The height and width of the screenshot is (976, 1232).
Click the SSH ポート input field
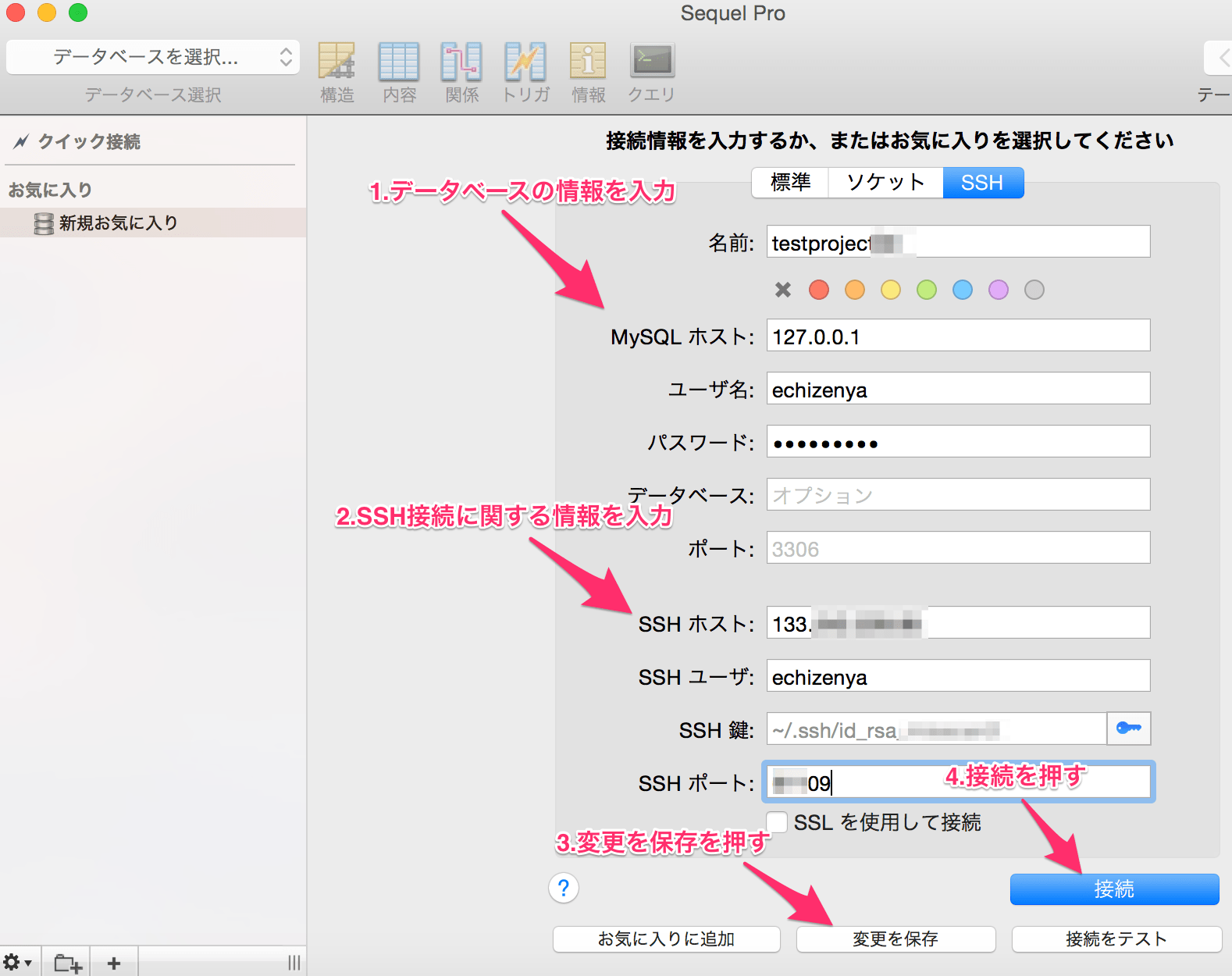(x=958, y=782)
